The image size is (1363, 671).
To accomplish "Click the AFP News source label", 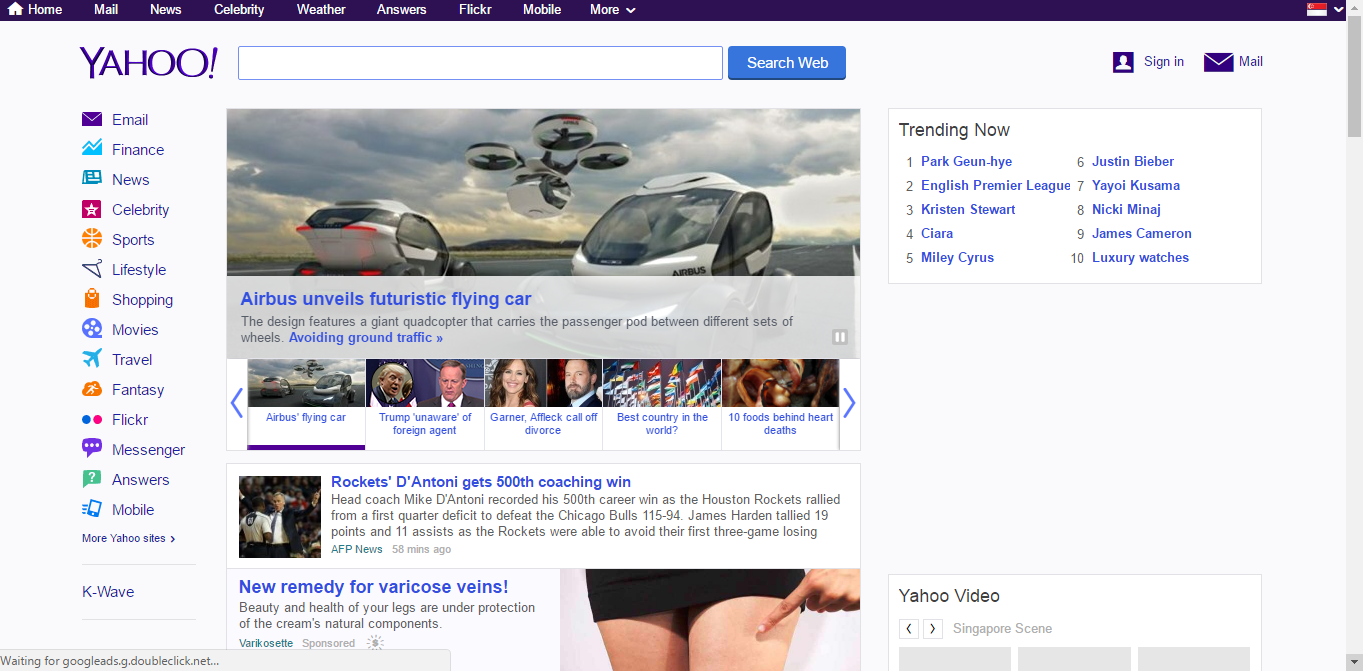I will coord(357,549).
